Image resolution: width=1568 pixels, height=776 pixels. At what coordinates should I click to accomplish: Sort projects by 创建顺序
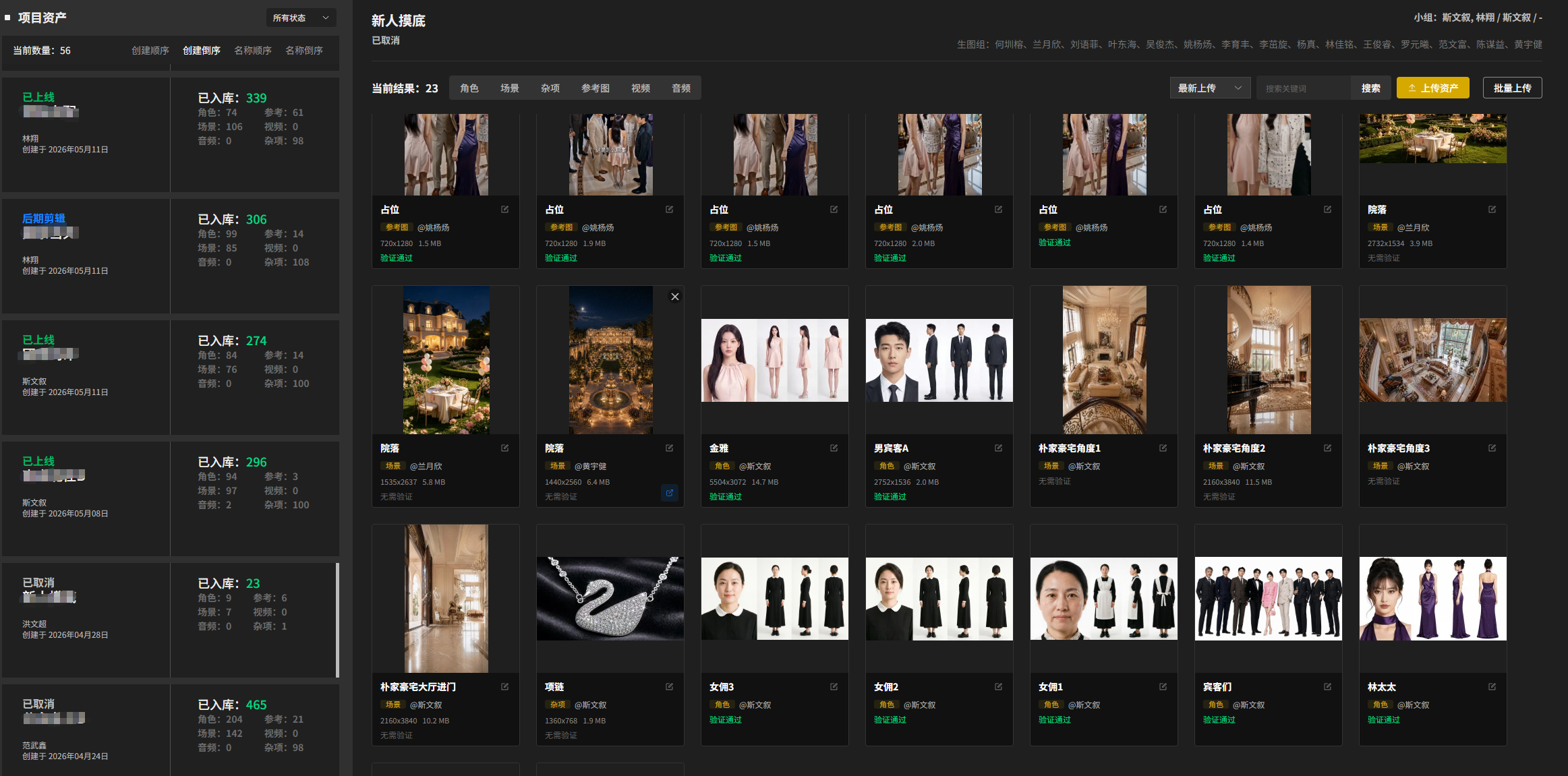point(150,51)
